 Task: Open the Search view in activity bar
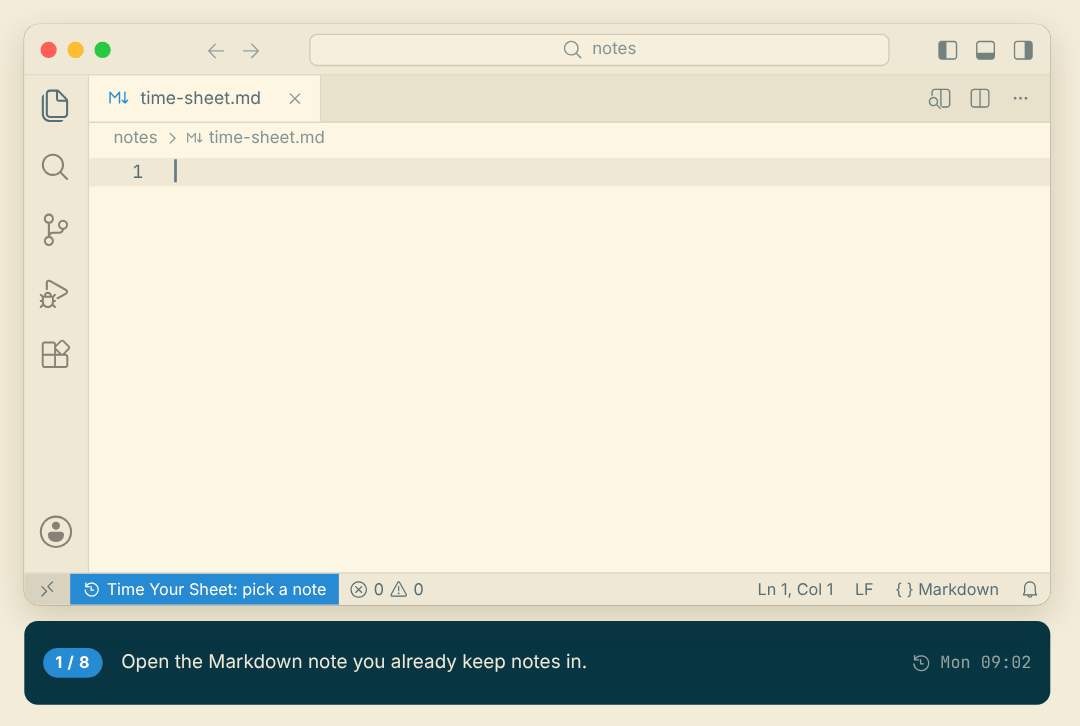pyautogui.click(x=55, y=167)
